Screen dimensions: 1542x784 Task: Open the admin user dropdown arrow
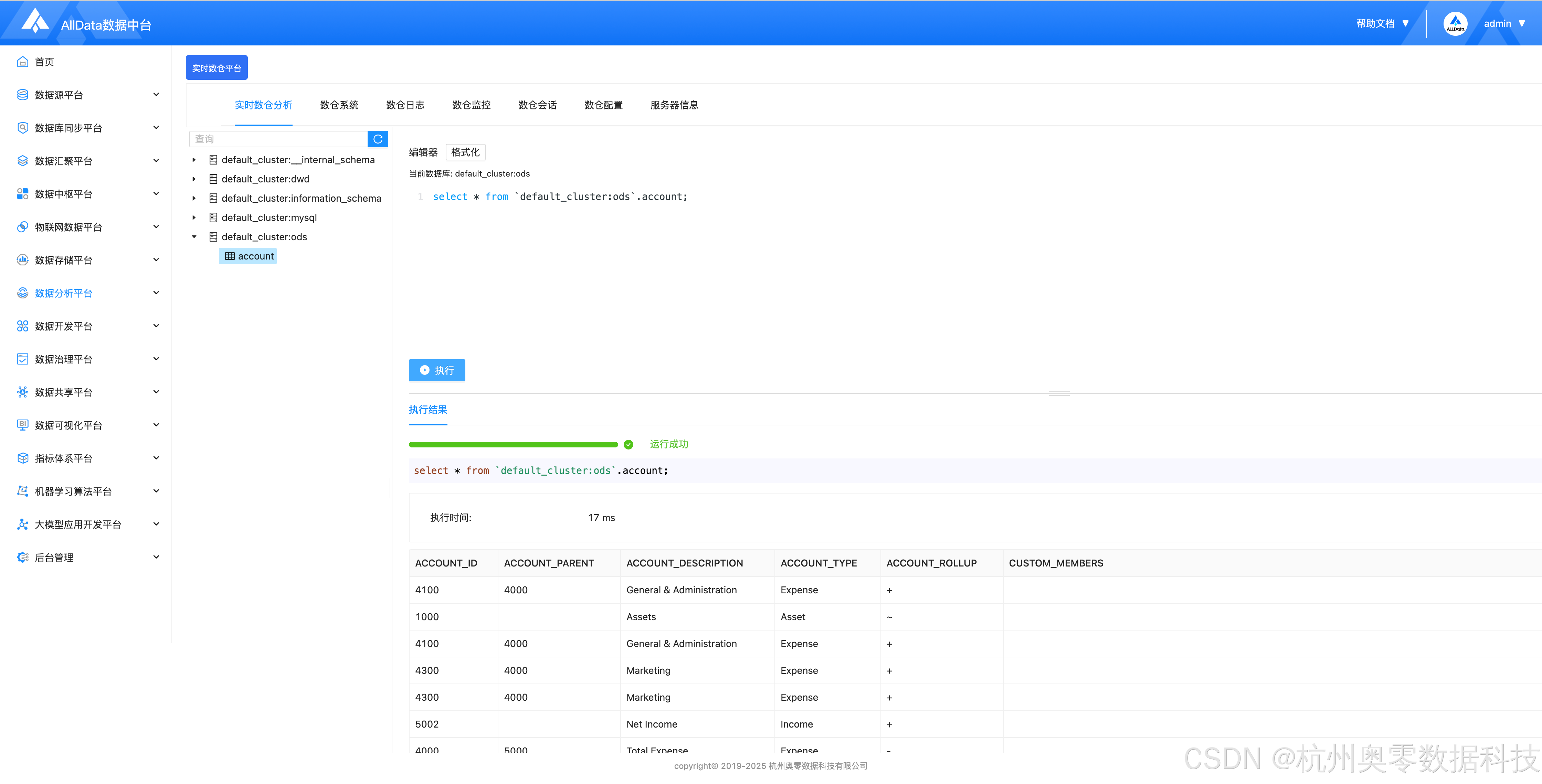[1522, 24]
